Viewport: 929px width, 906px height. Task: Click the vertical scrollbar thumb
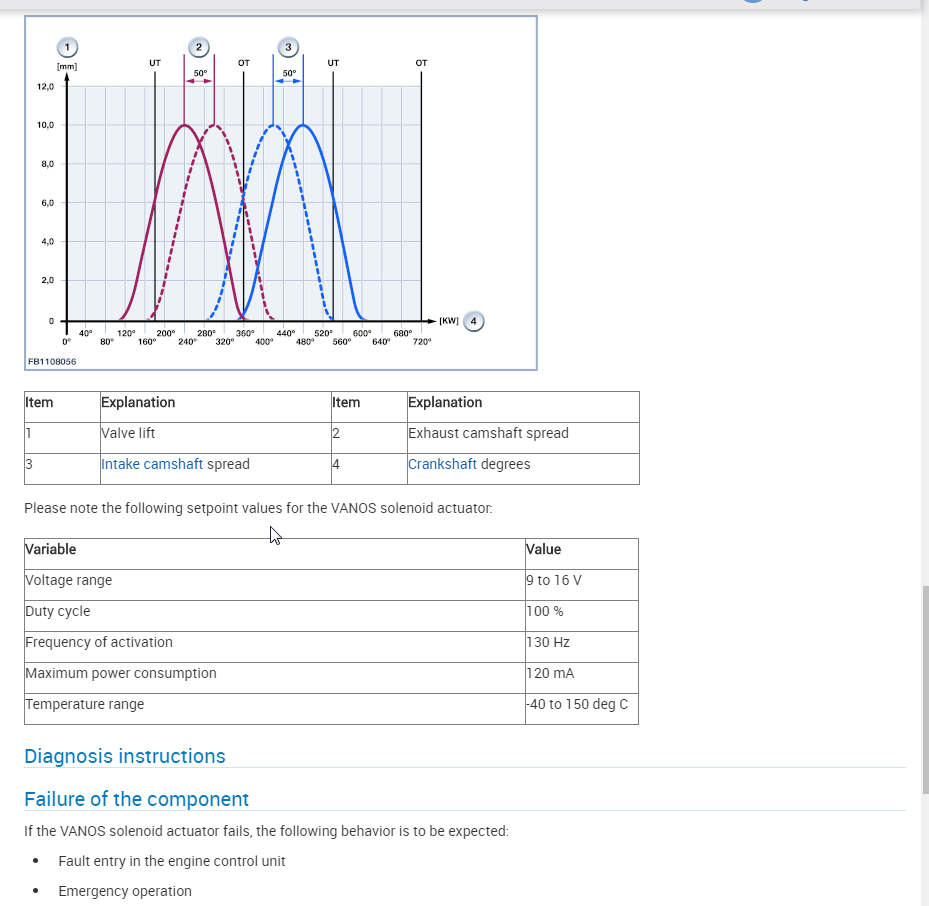click(x=924, y=690)
